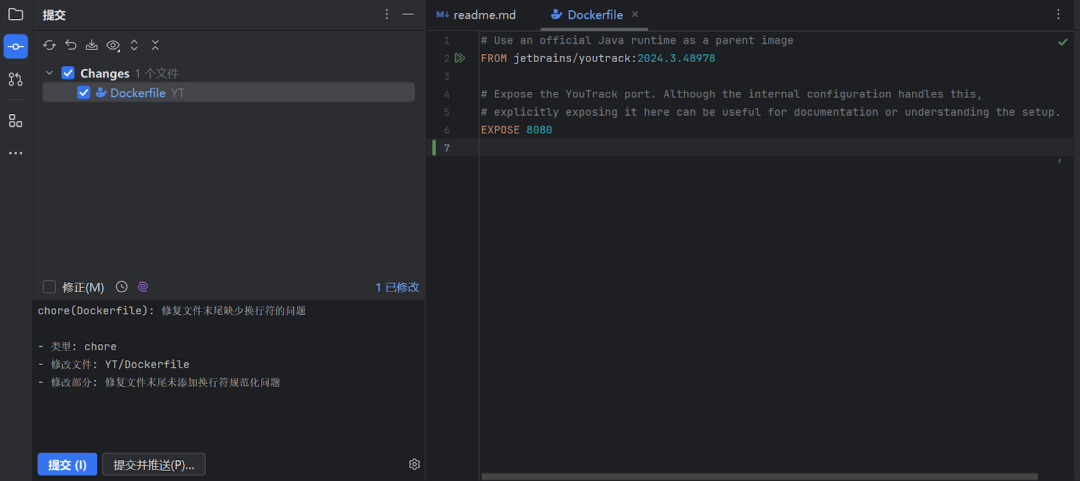Viewport: 1080px width, 481px height.
Task: Switch to the readme.md tab
Action: click(x=476, y=15)
